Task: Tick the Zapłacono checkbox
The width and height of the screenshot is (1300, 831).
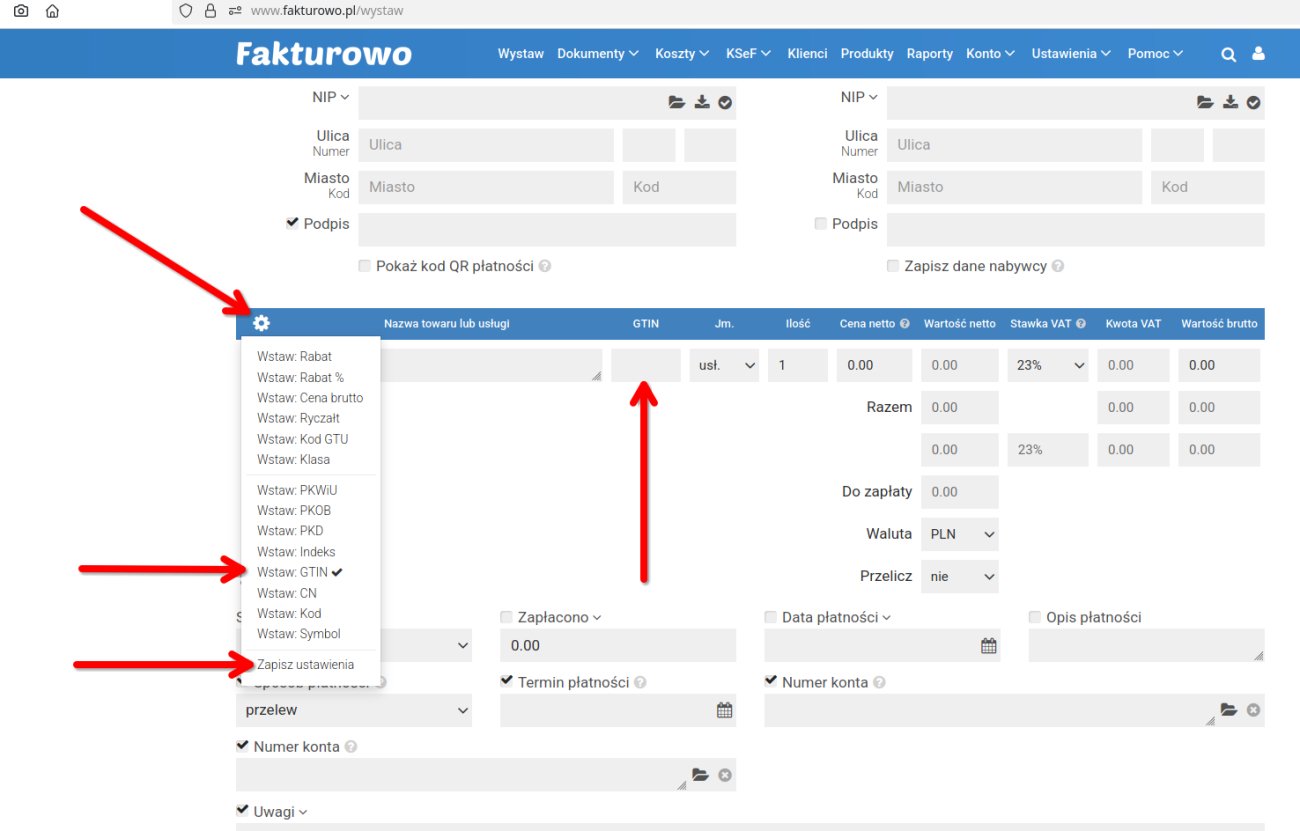Action: [506, 617]
